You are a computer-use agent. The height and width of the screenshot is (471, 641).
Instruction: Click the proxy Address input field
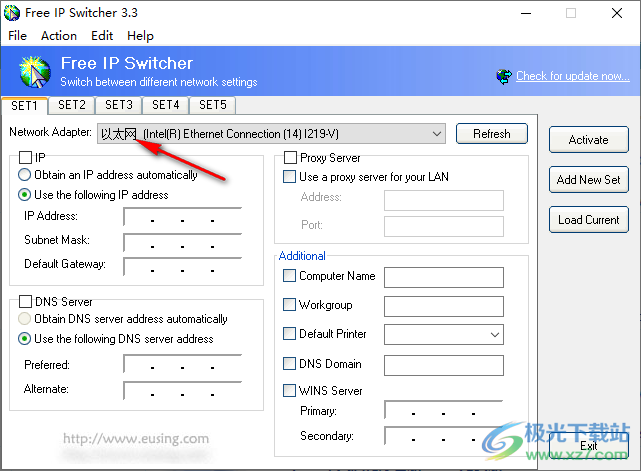tap(444, 200)
